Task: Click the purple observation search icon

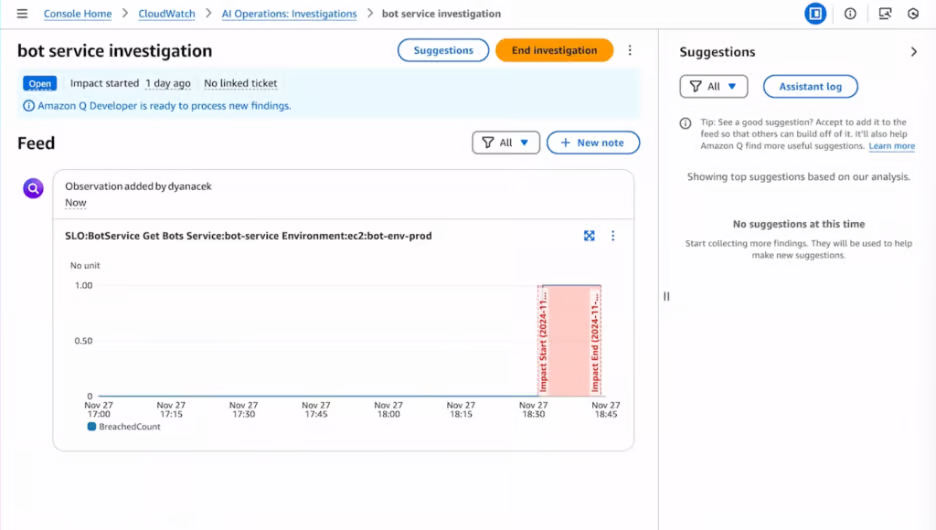Action: point(33,187)
